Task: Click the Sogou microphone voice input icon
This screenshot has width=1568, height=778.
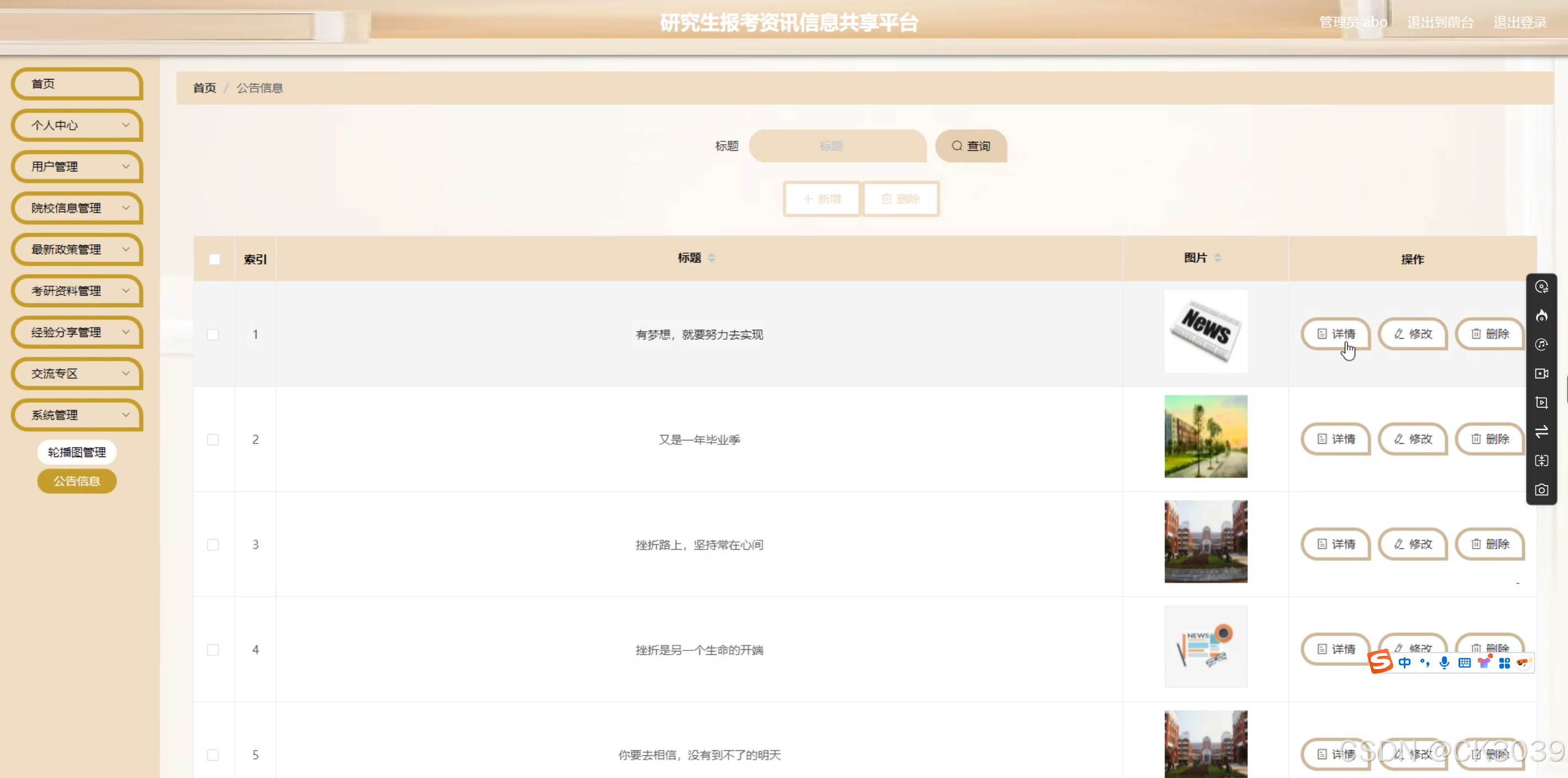Action: (1444, 663)
